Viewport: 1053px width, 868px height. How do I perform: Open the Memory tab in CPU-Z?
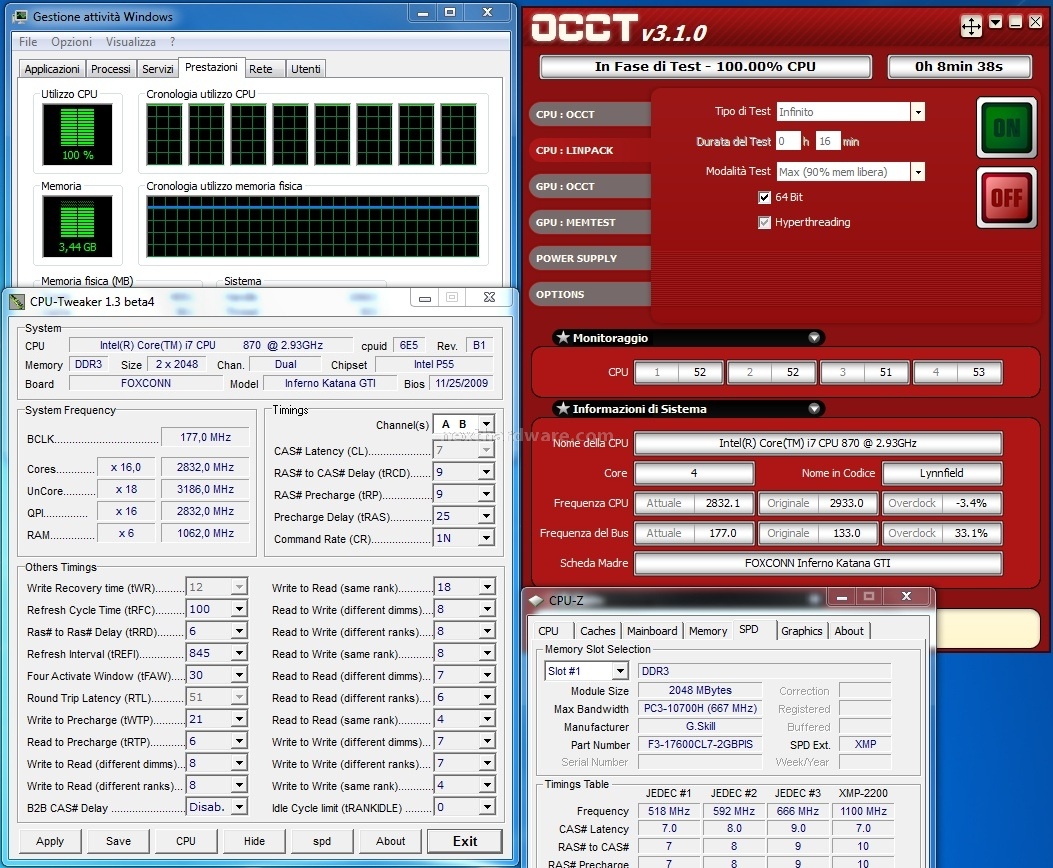708,631
